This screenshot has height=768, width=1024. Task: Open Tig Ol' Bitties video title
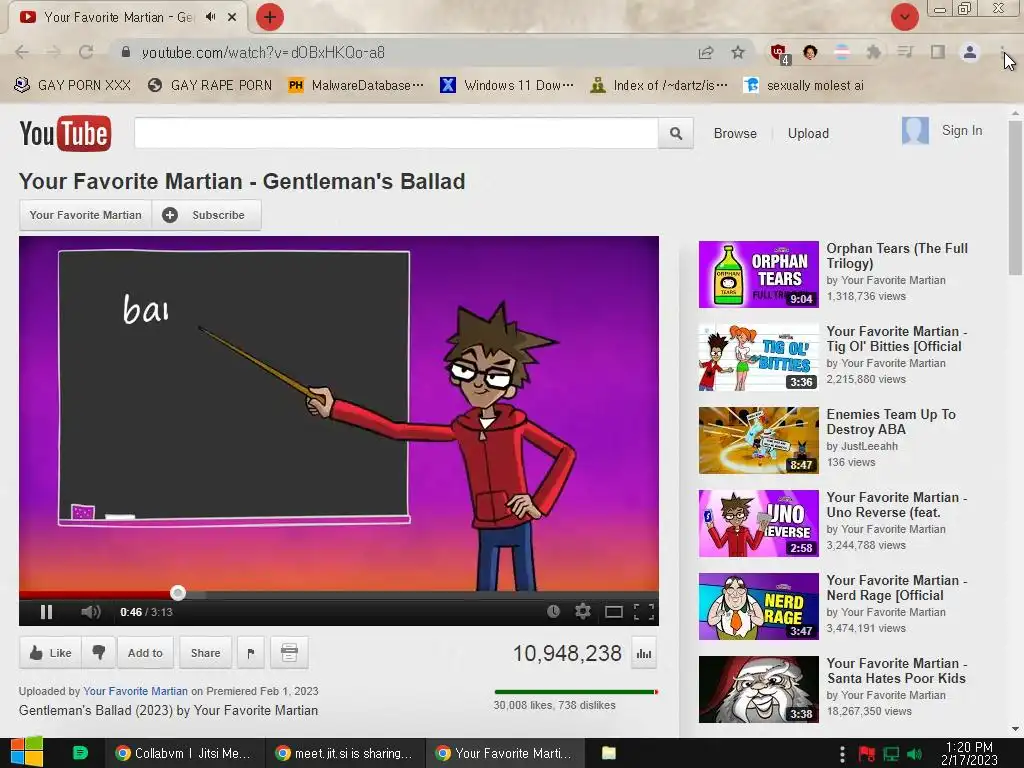point(896,339)
